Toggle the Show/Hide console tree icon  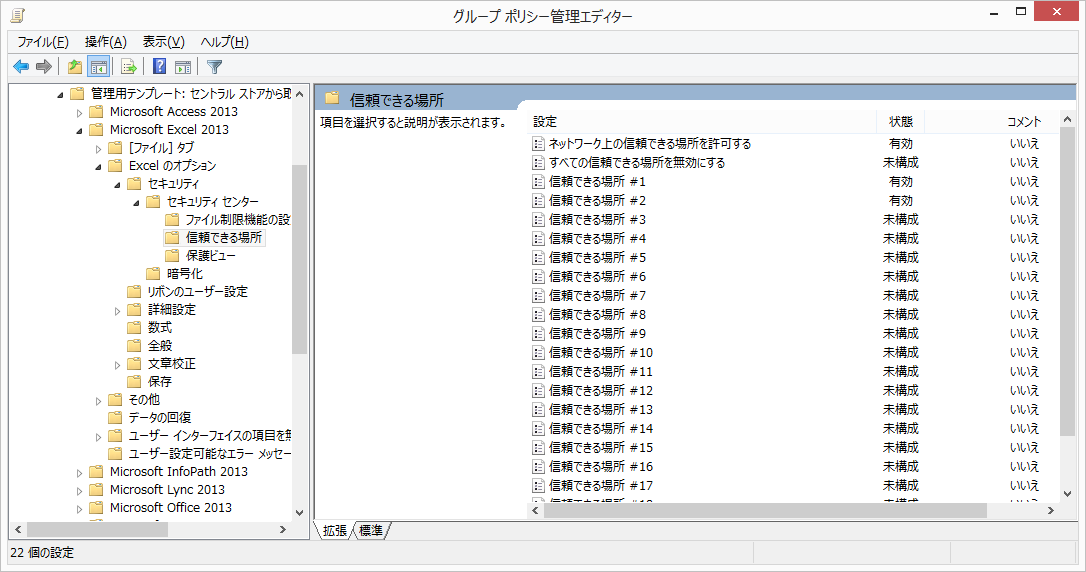click(x=98, y=66)
